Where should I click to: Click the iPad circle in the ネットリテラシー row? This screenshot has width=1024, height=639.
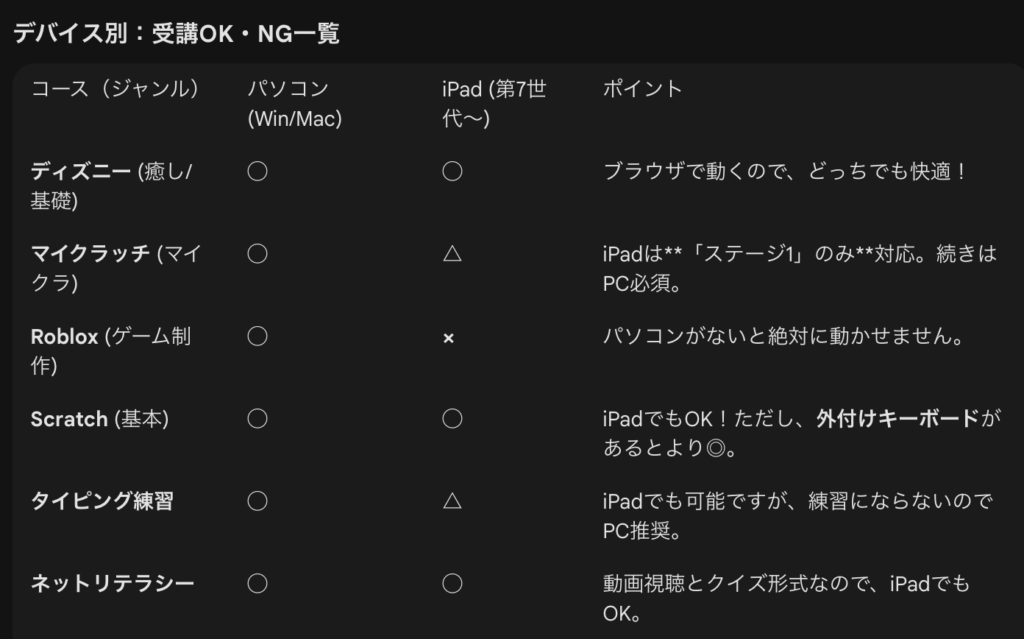click(452, 583)
